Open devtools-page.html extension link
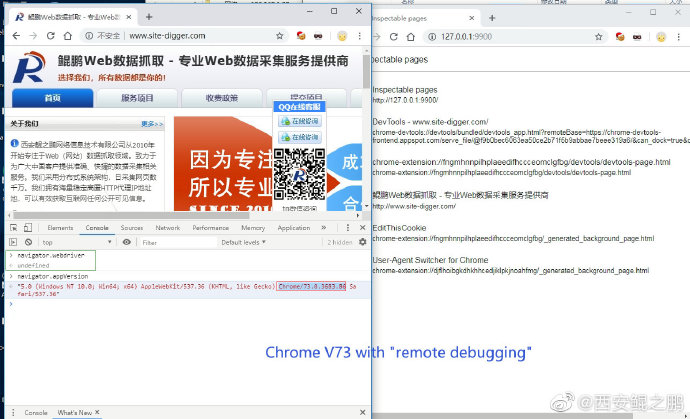 521,162
